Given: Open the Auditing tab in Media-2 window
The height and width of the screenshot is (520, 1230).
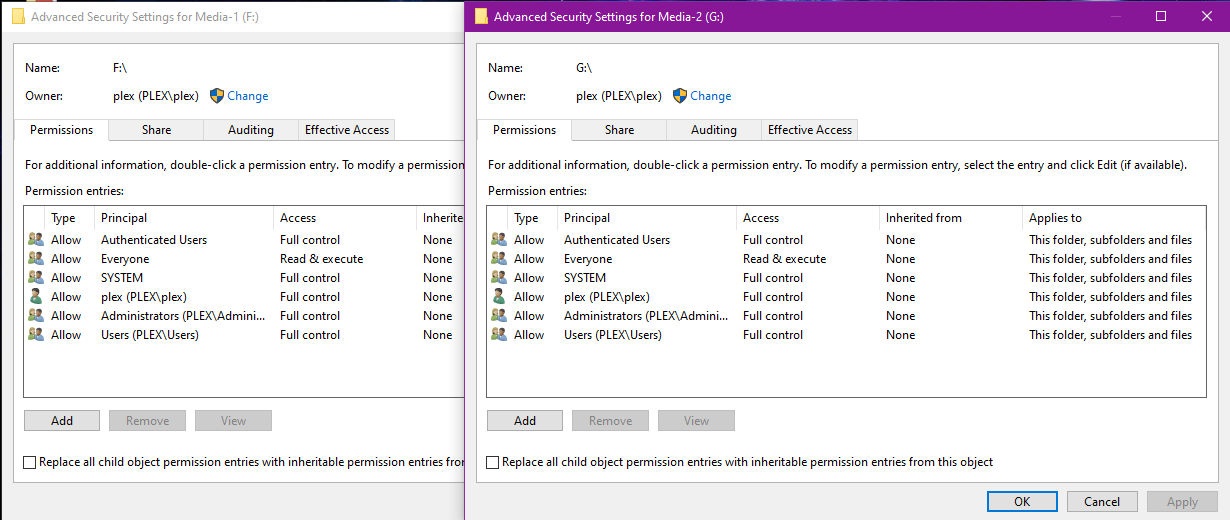Looking at the screenshot, I should pyautogui.click(x=714, y=130).
